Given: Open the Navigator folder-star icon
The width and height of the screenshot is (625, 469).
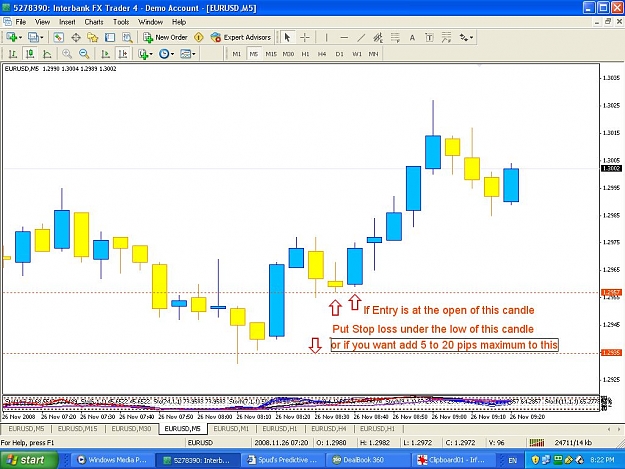Looking at the screenshot, I should pos(93,37).
